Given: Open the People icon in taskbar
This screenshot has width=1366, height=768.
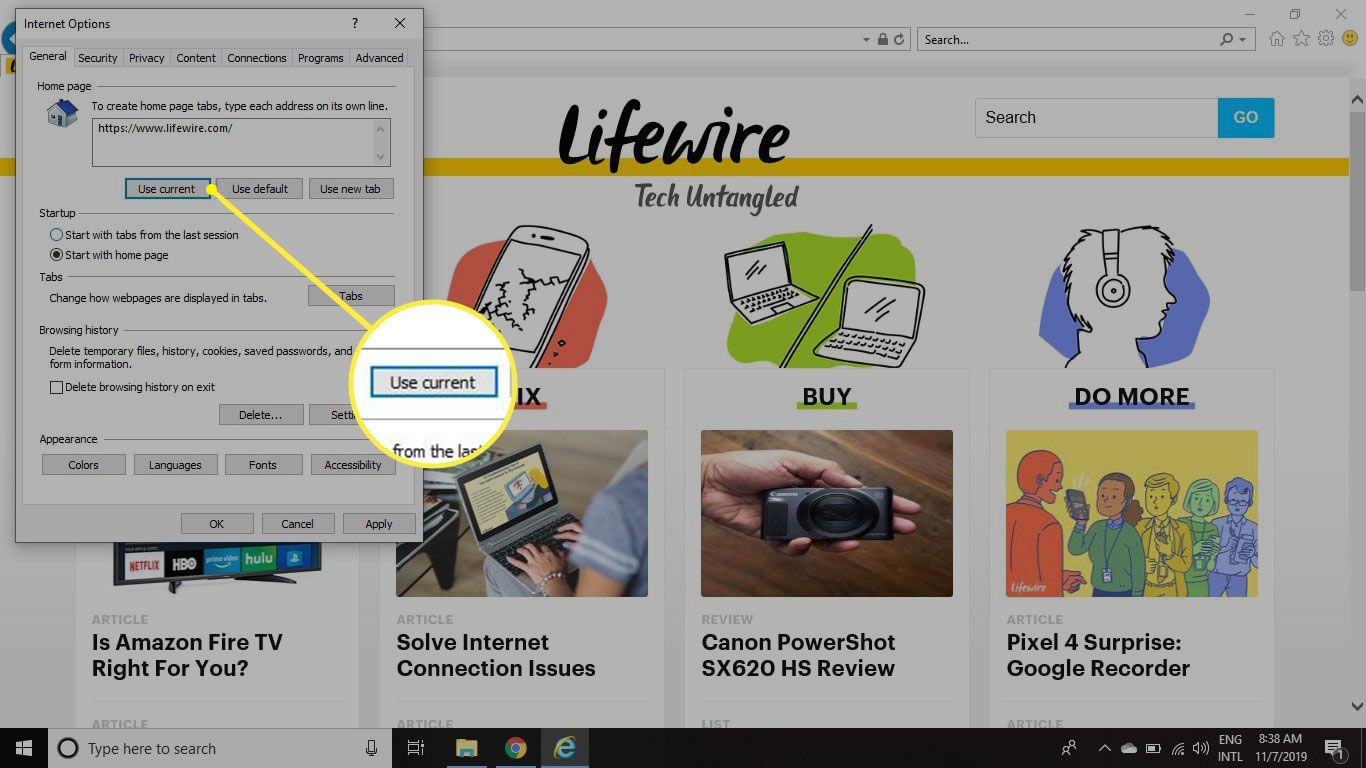Looking at the screenshot, I should tap(1069, 748).
